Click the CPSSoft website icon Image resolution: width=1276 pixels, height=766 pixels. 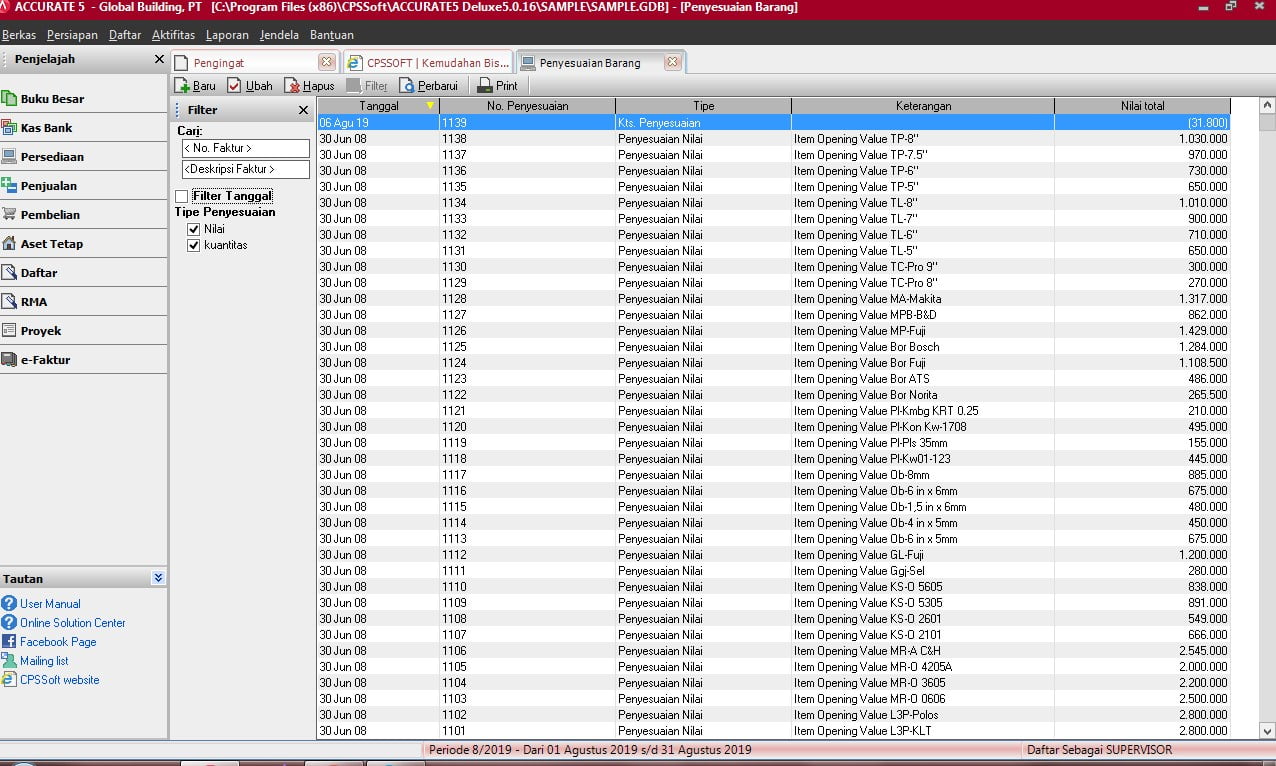click(10, 679)
